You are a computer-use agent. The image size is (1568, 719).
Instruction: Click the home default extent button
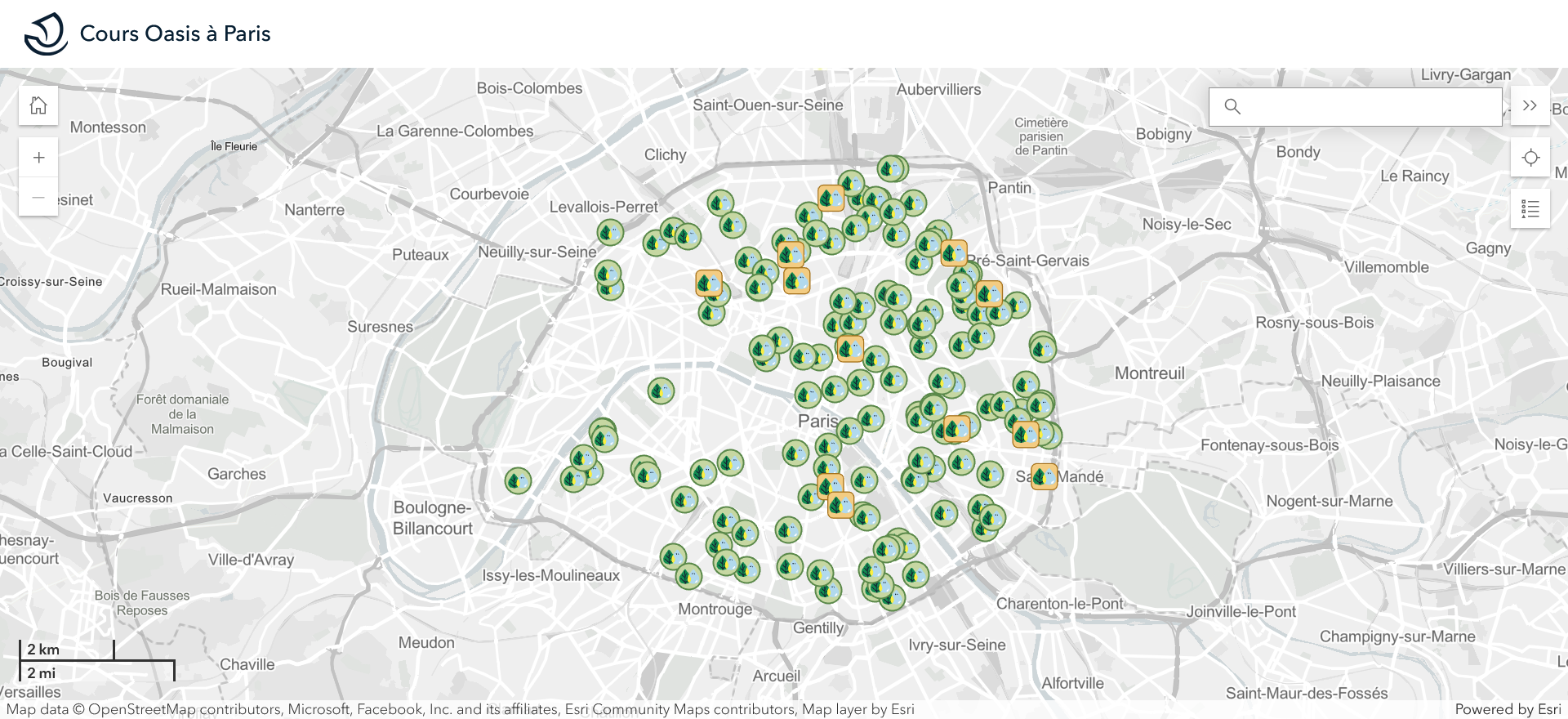click(x=38, y=105)
